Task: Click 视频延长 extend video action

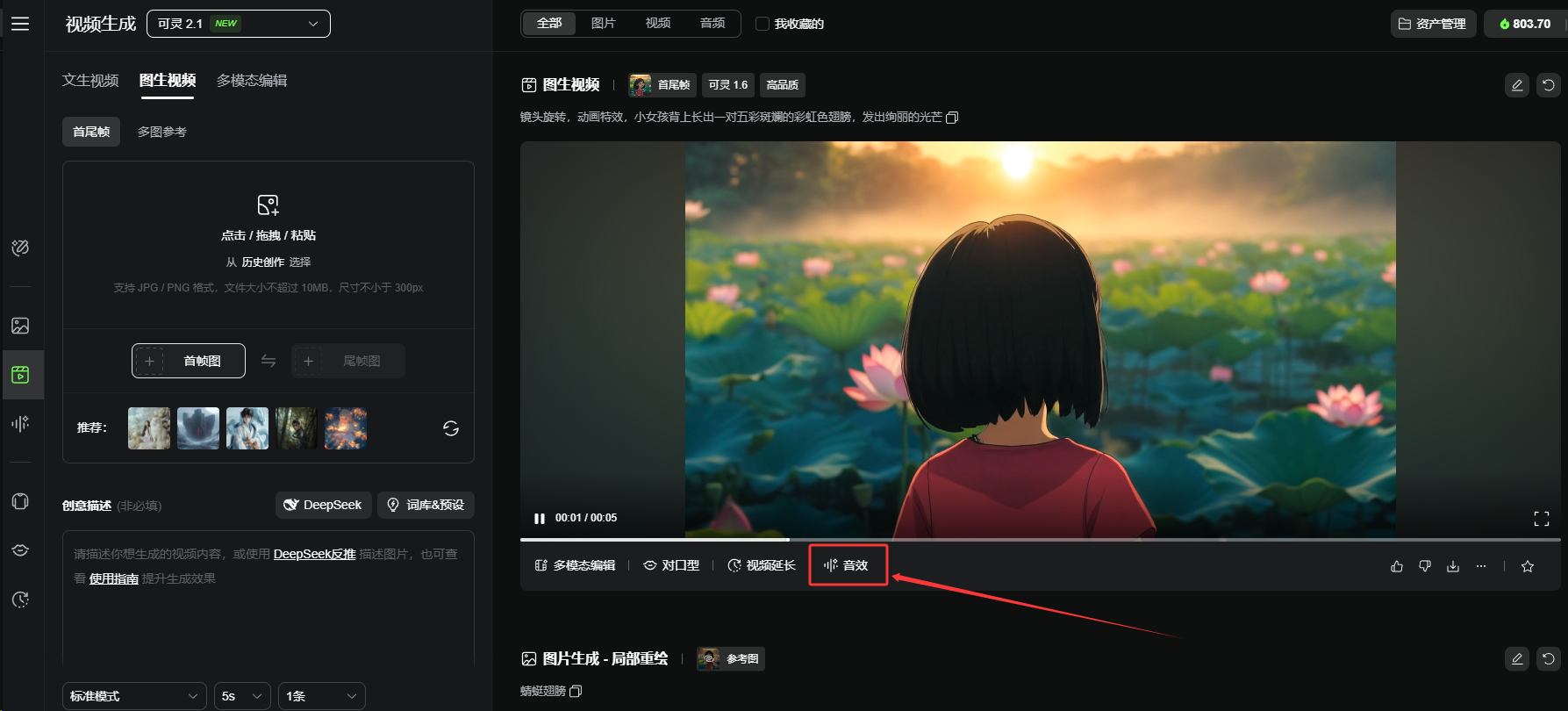Action: coord(762,566)
